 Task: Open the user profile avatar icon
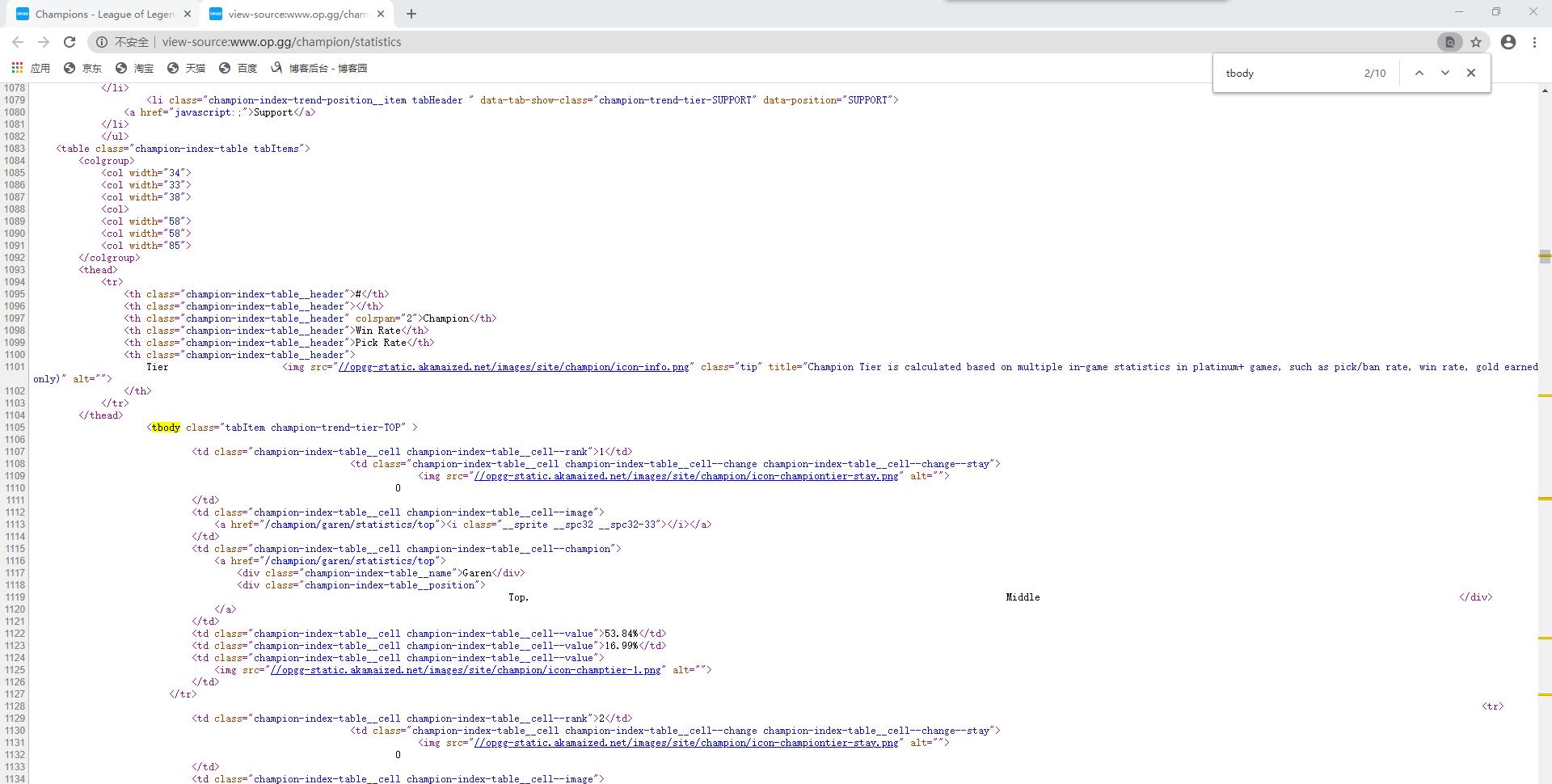point(1508,42)
